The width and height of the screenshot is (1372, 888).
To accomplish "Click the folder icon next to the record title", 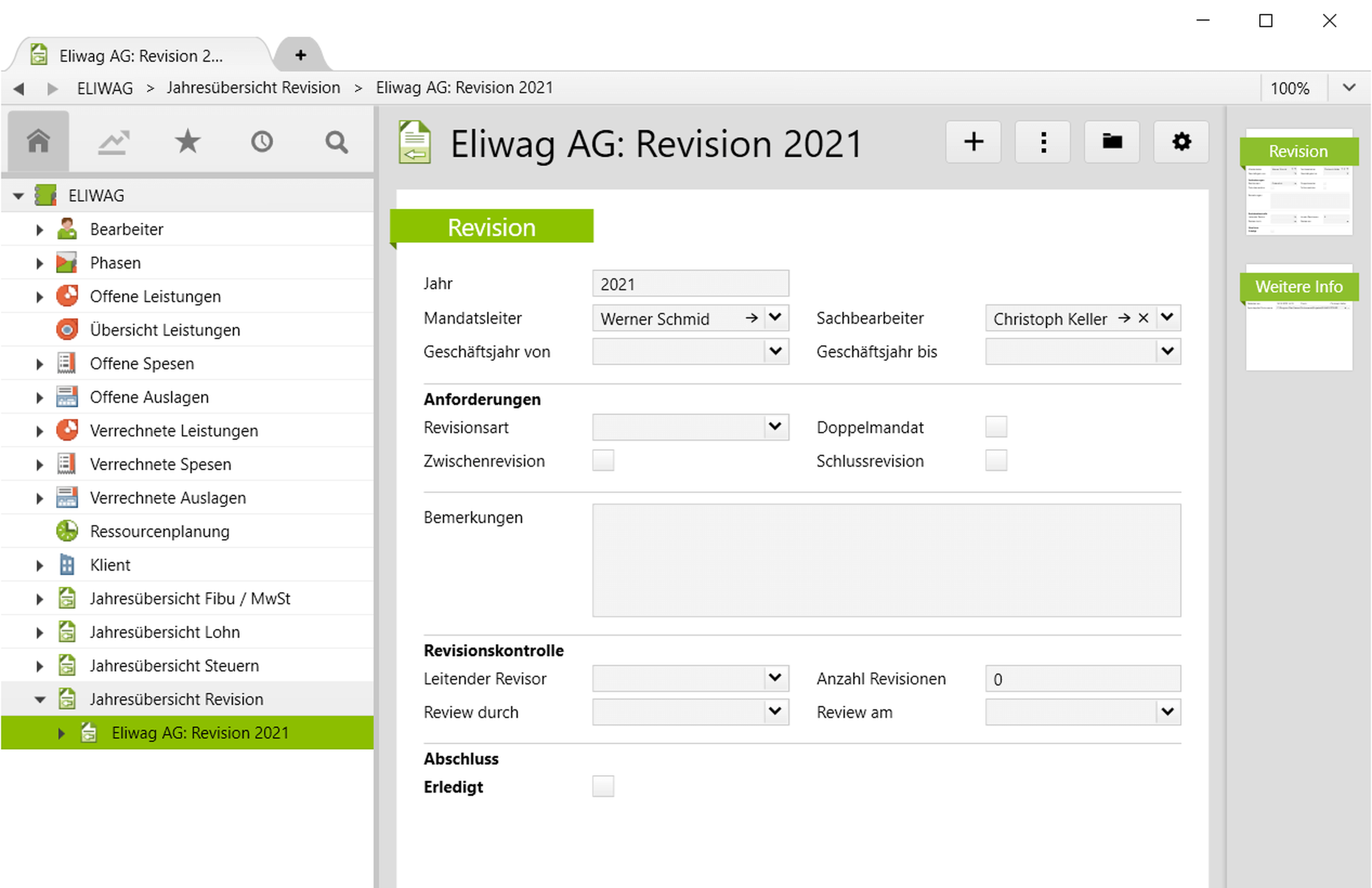I will point(1111,142).
